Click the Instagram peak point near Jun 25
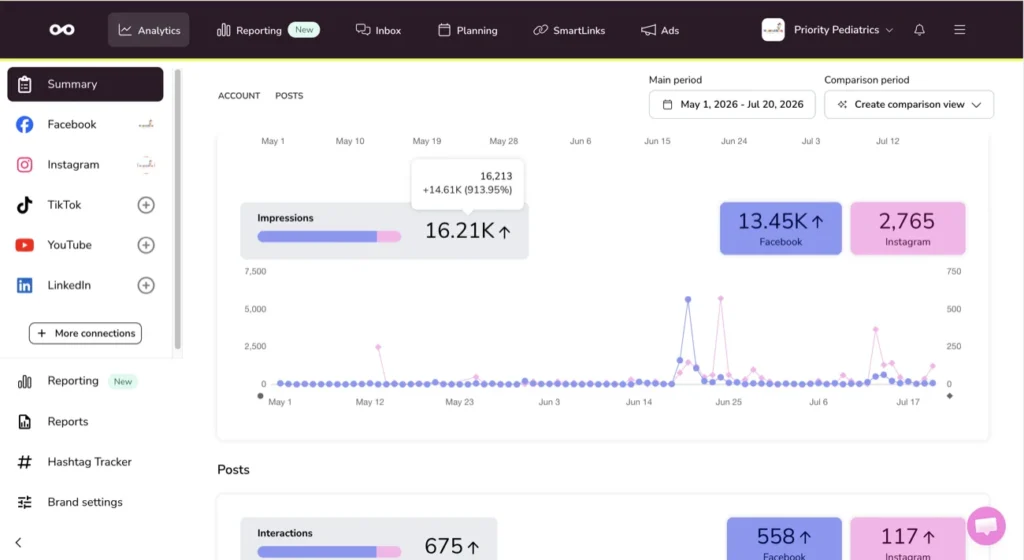The image size is (1024, 560). coord(720,299)
